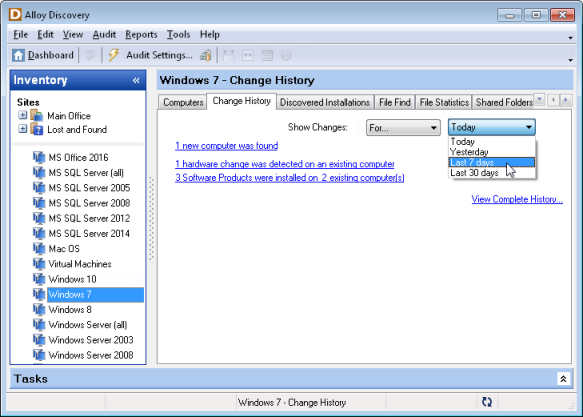This screenshot has height=417, width=583.
Task: Select the Windows 8 group
Action: point(70,310)
